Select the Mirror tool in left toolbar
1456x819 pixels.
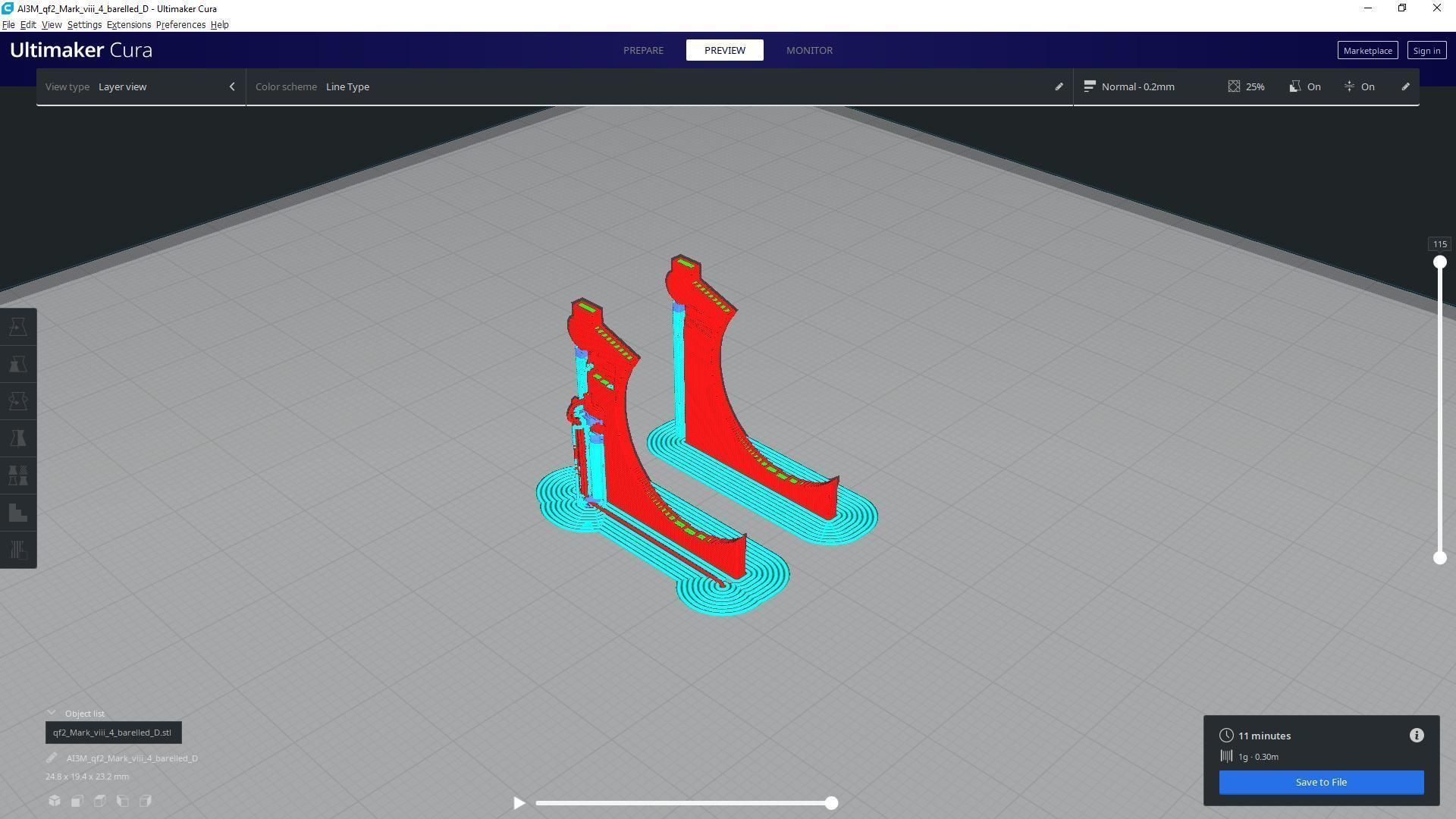(18, 438)
